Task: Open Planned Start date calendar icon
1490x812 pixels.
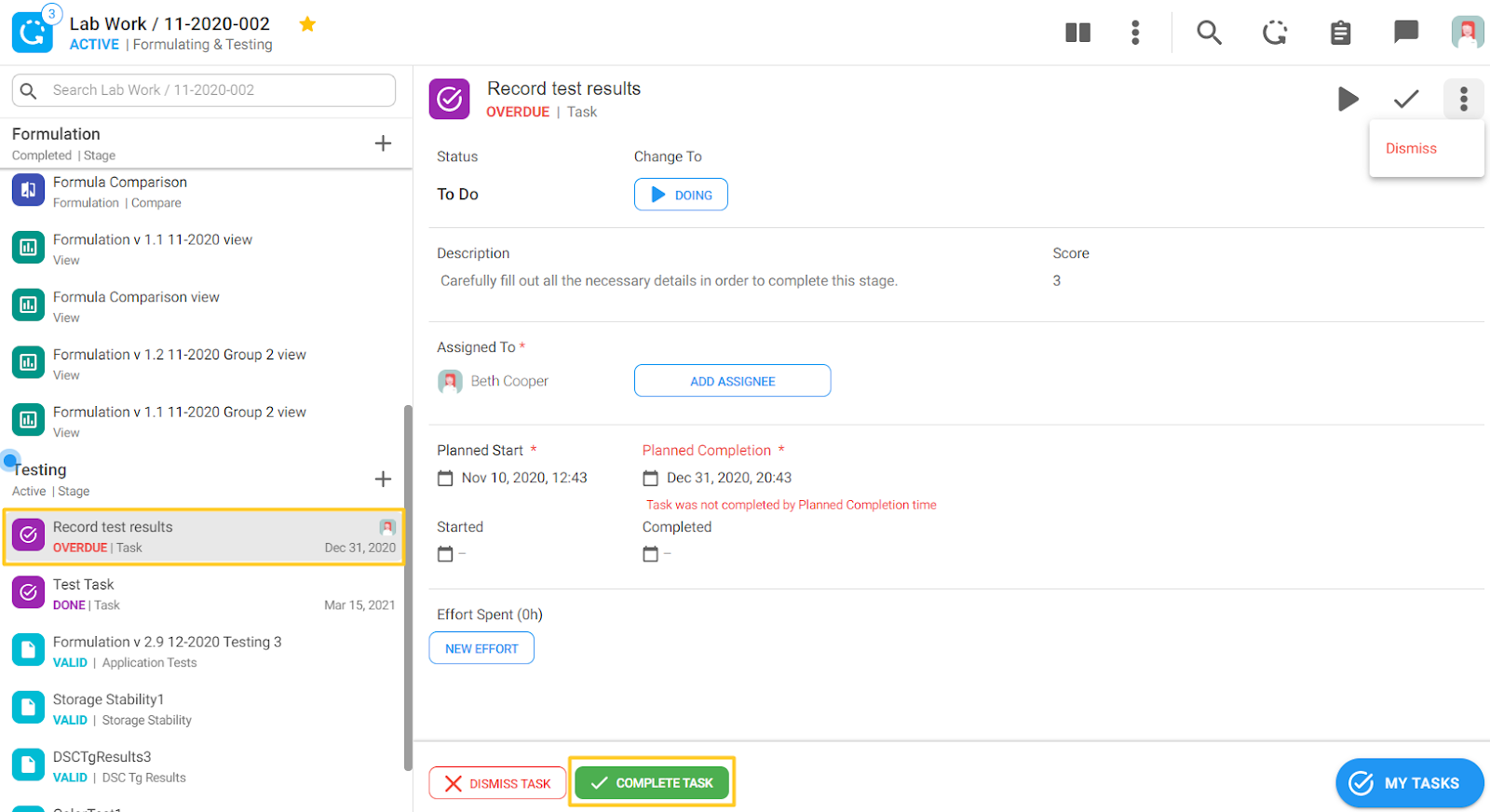Action: (x=445, y=478)
